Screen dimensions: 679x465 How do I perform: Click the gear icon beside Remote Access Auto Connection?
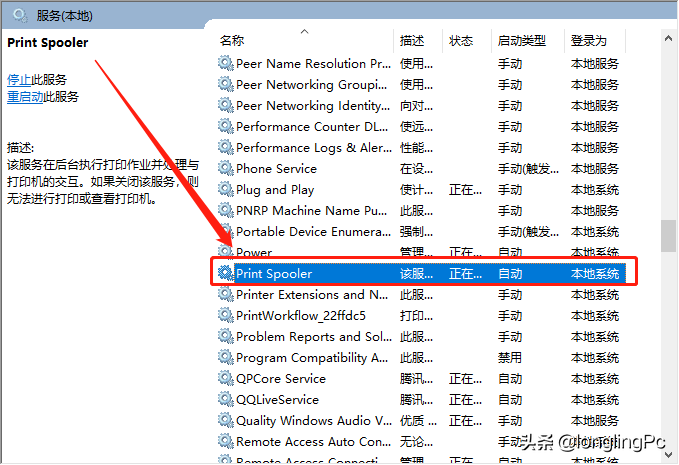(225, 441)
